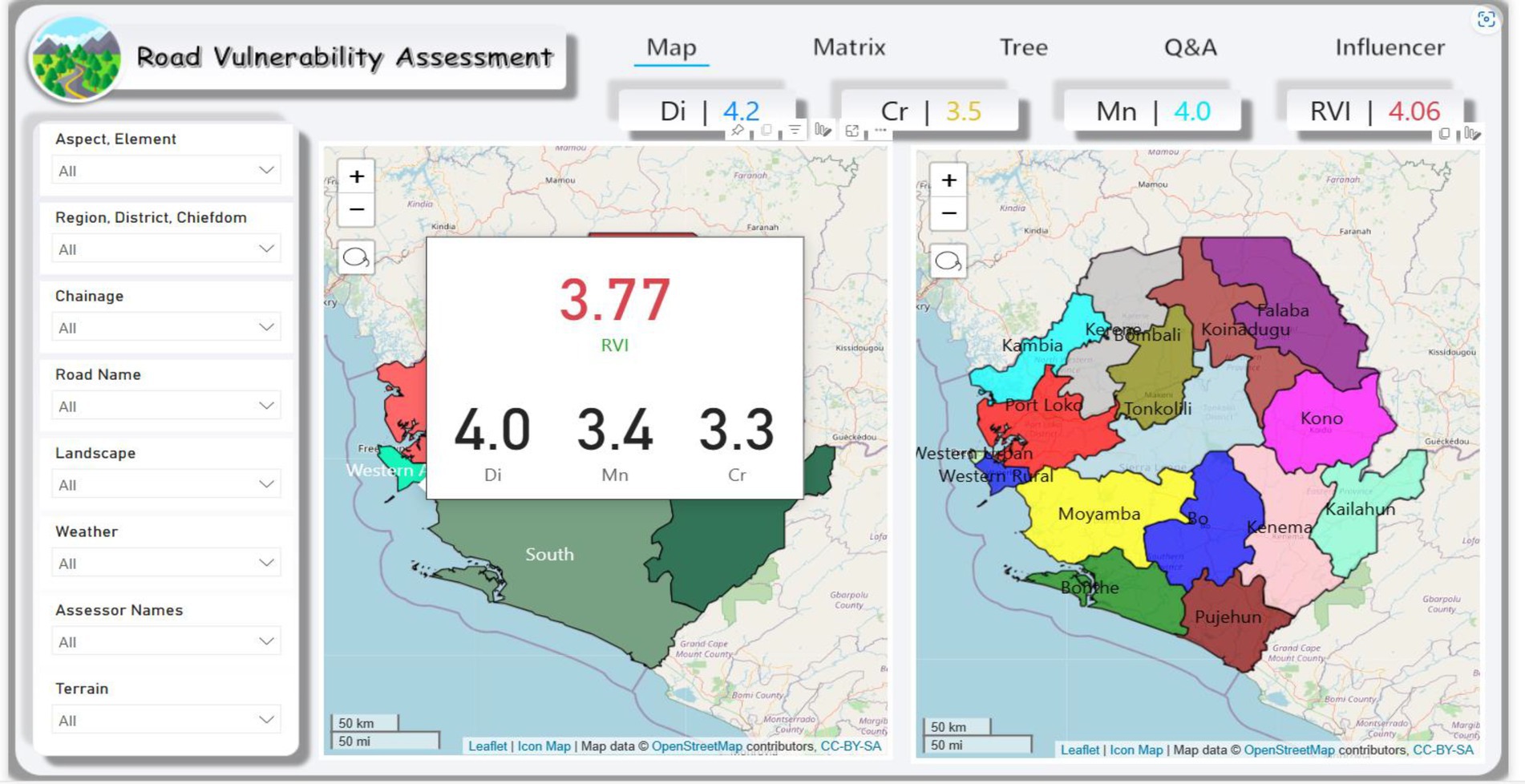Image resolution: width=1525 pixels, height=784 pixels.
Task: Activate lasso select on the region map
Action: tap(356, 258)
